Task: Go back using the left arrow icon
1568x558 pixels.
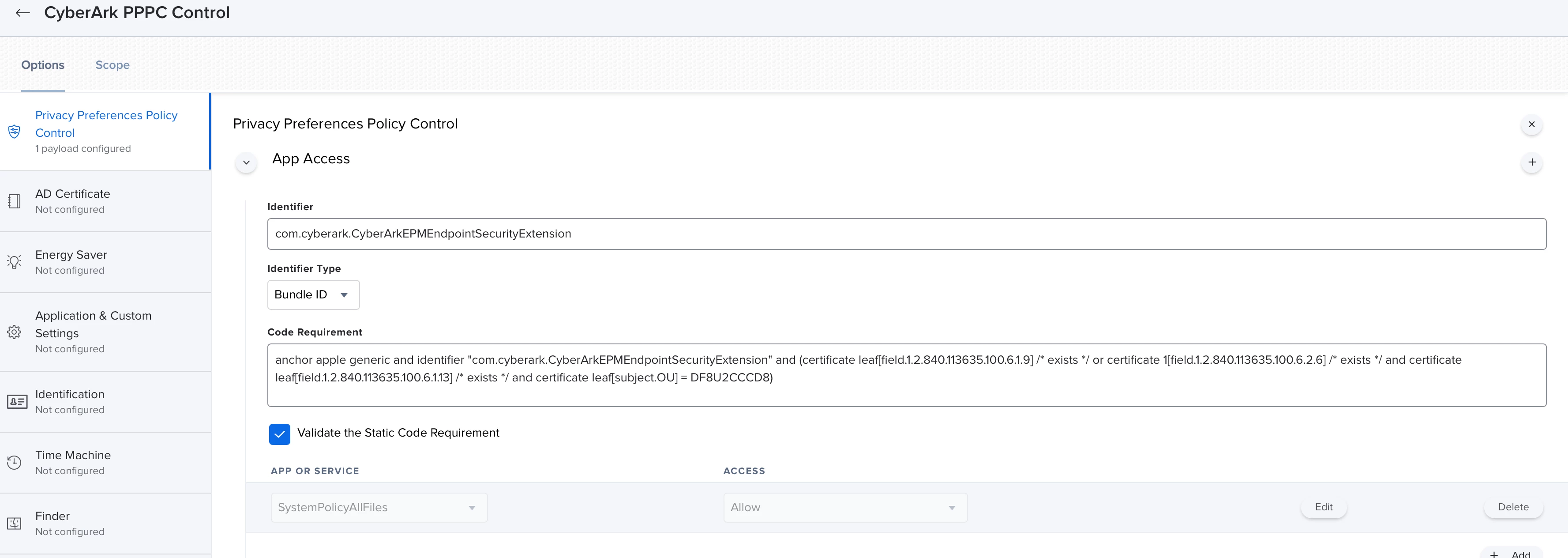Action: tap(23, 13)
